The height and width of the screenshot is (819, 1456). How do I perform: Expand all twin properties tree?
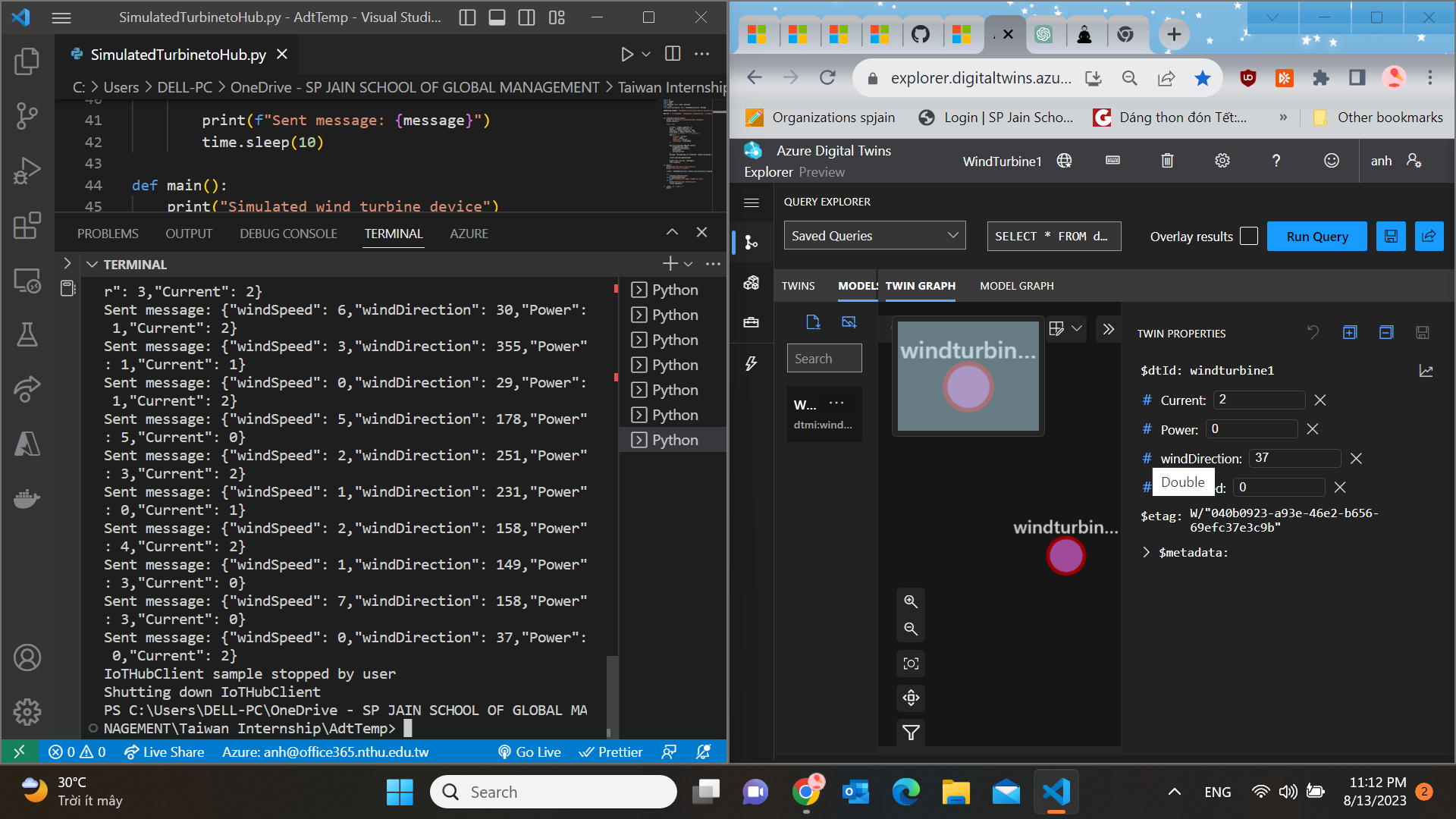click(1350, 332)
